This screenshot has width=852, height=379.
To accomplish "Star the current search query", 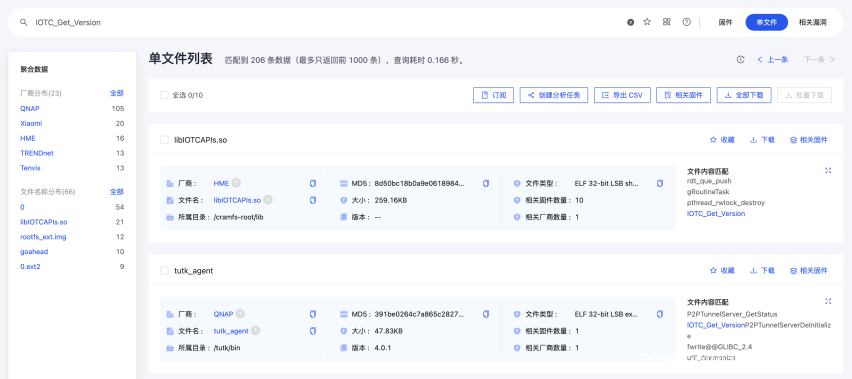I will click(x=647, y=22).
